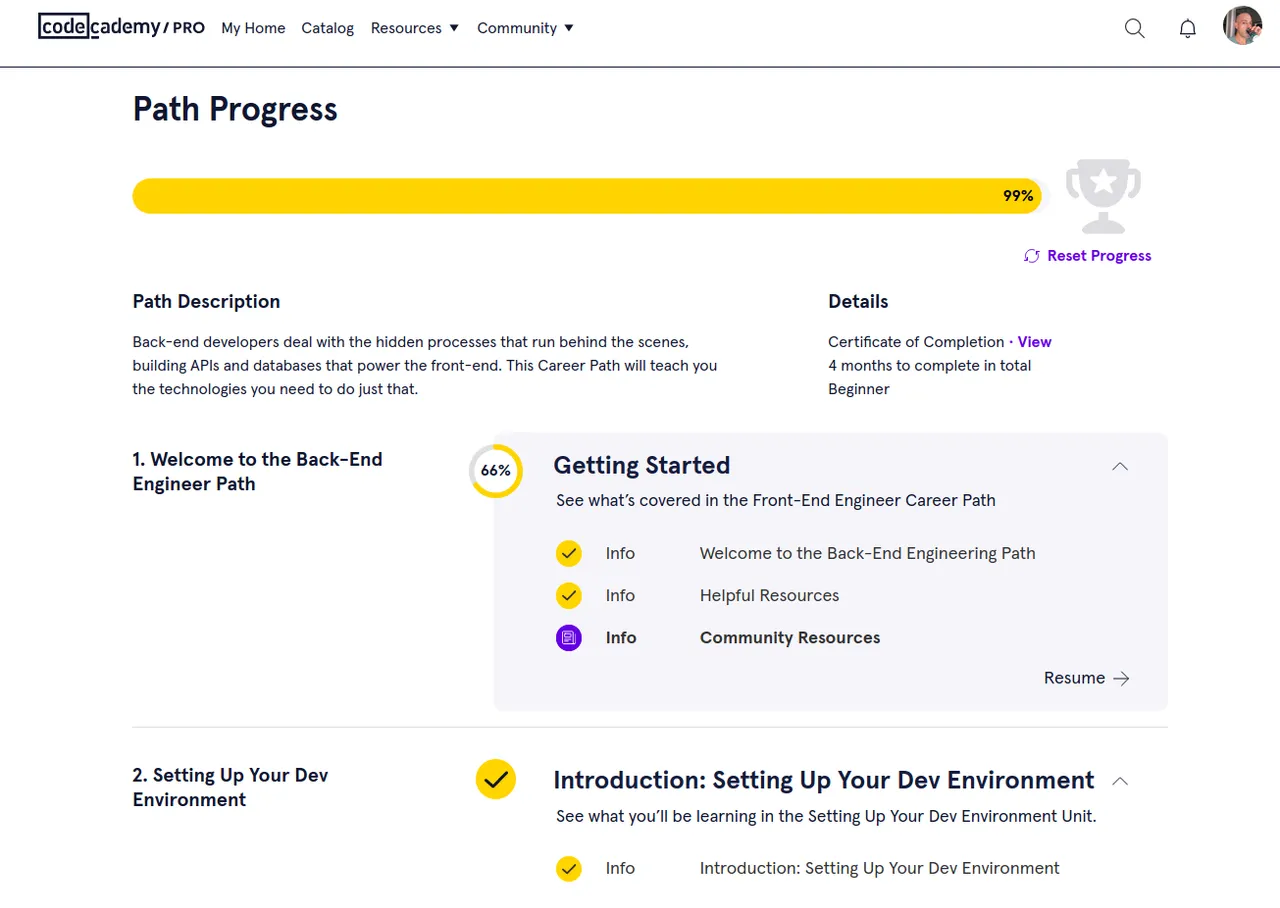This screenshot has width=1280, height=908.
Task: Click '2. Setting Up Your Dev Environment' title
Action: 230,787
